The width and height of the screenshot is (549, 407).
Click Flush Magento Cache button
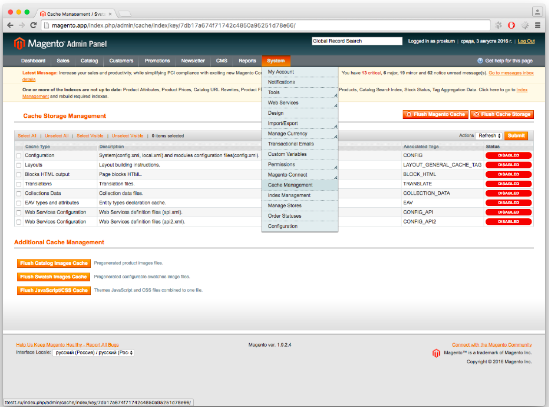coord(436,114)
